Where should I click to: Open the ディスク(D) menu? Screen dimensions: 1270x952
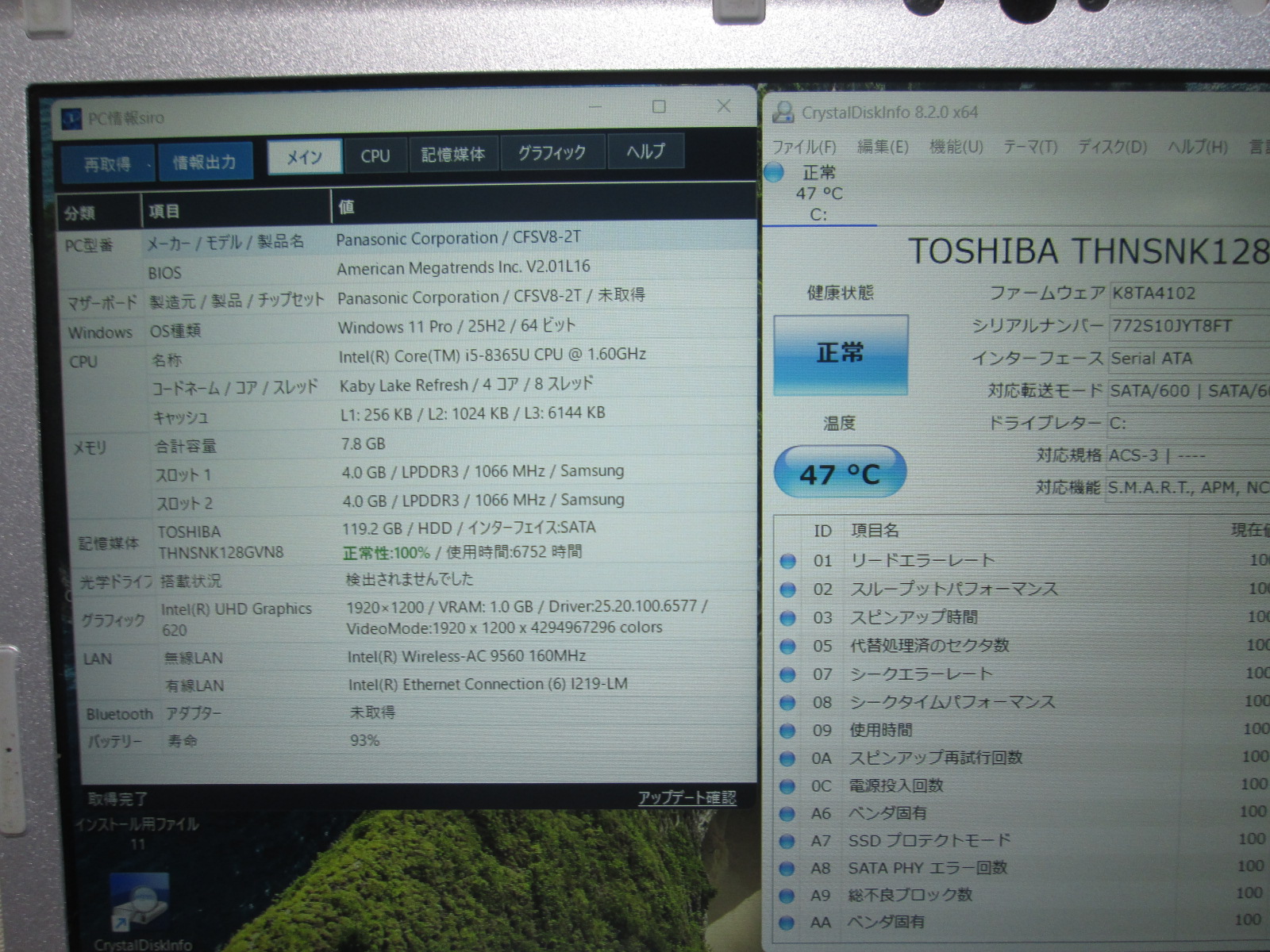(x=1112, y=147)
